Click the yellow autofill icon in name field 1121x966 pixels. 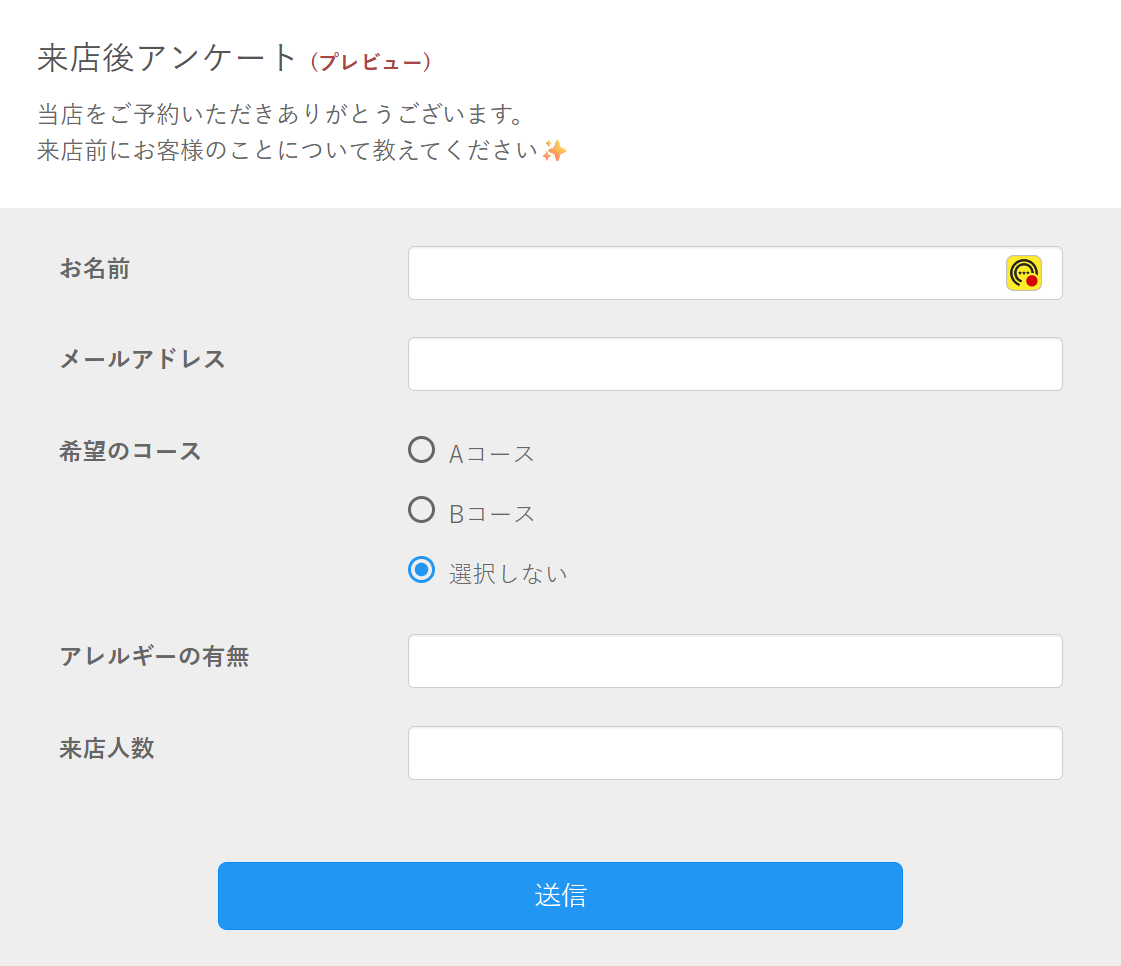pos(1023,273)
